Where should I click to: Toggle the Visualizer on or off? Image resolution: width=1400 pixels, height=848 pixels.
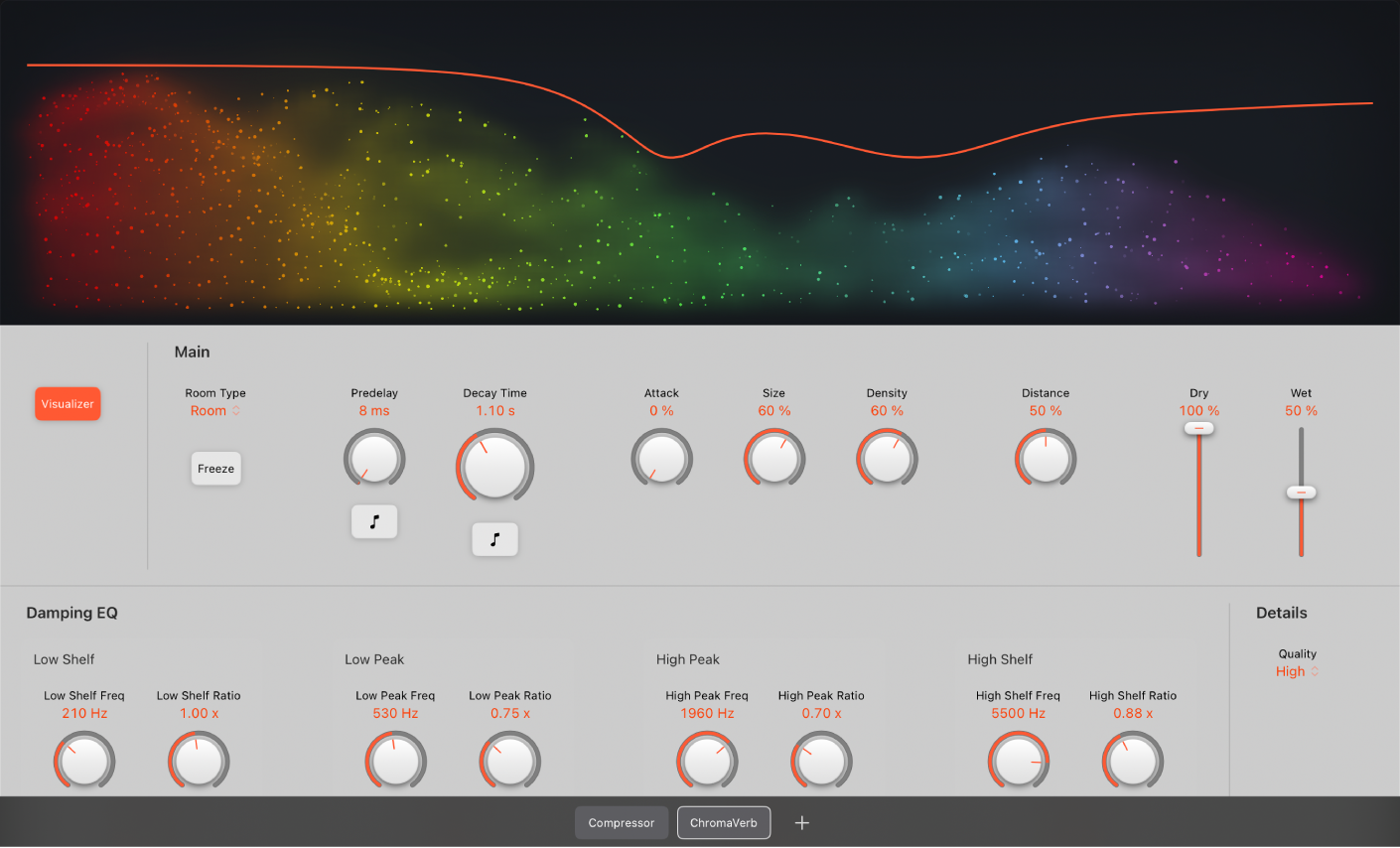[67, 403]
